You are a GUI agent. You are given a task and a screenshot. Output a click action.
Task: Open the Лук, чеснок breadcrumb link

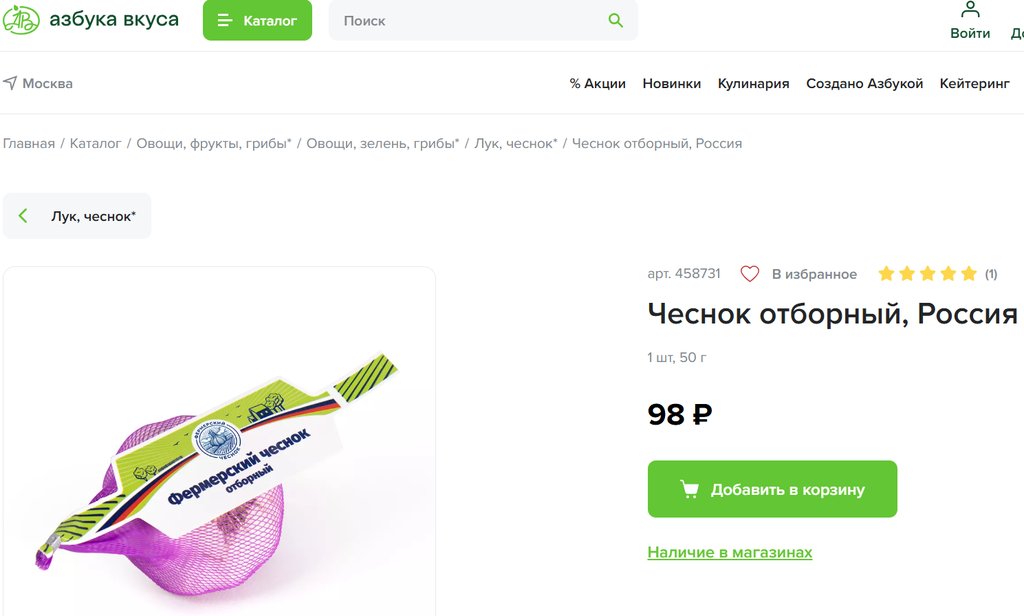click(x=515, y=143)
